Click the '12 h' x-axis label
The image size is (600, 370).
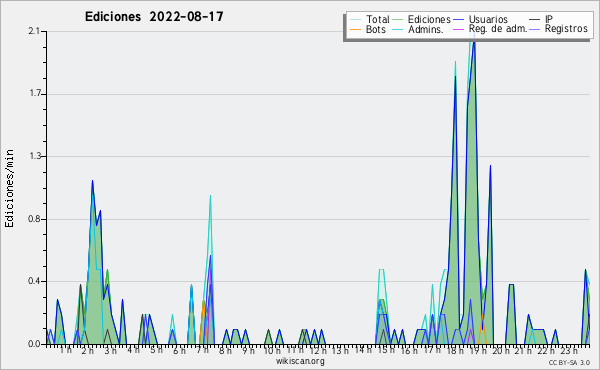[x=318, y=350]
